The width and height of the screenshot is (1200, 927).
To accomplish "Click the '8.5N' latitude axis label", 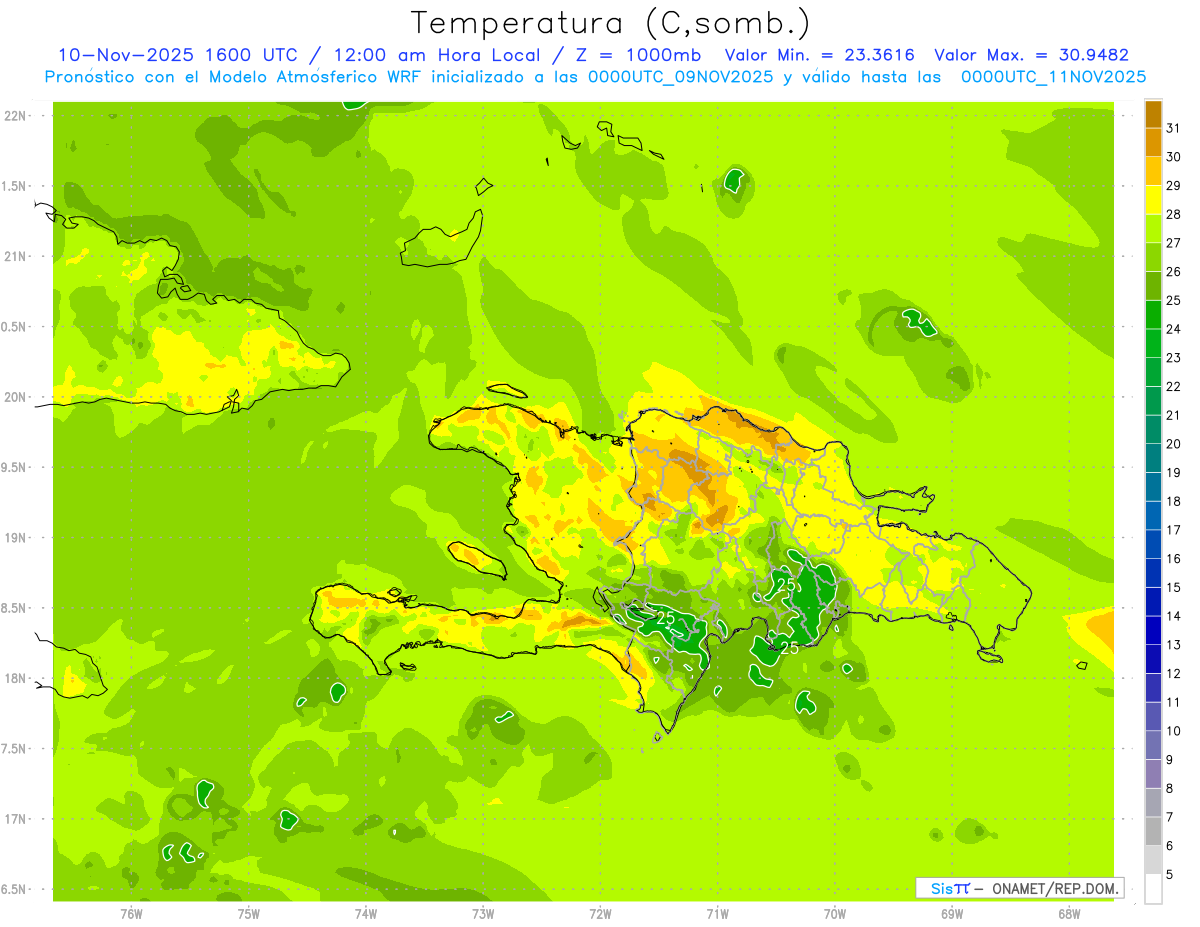I will 14,608.
